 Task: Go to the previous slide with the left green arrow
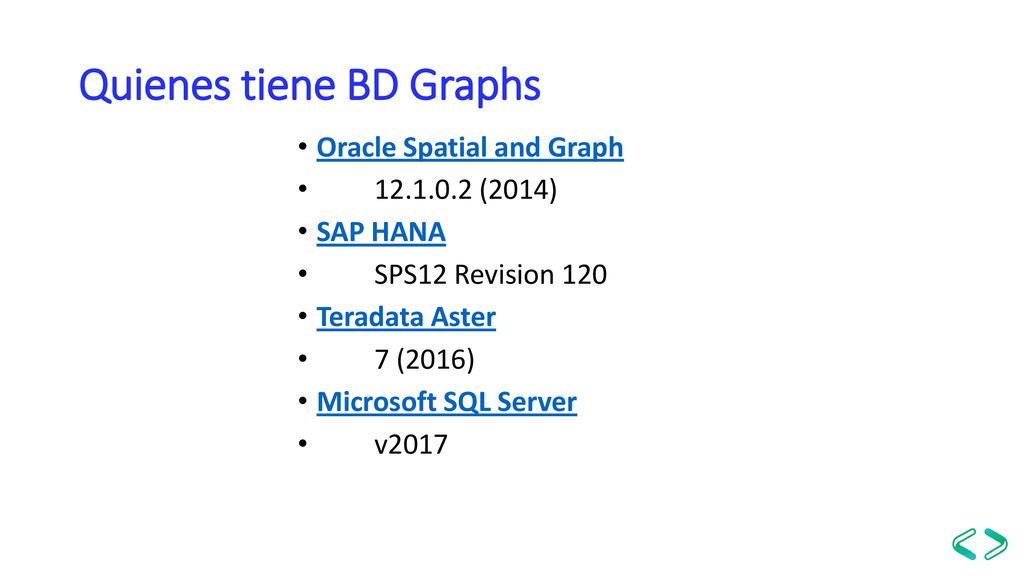click(x=965, y=543)
